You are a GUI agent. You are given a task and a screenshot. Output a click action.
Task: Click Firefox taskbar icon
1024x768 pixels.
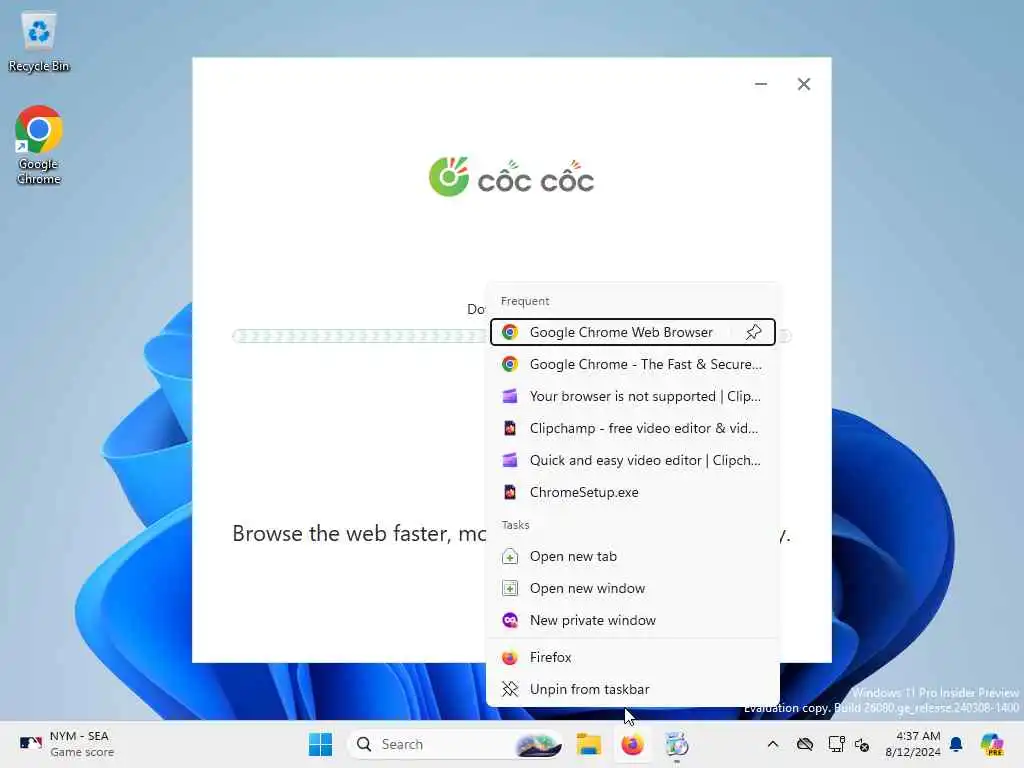pos(632,744)
